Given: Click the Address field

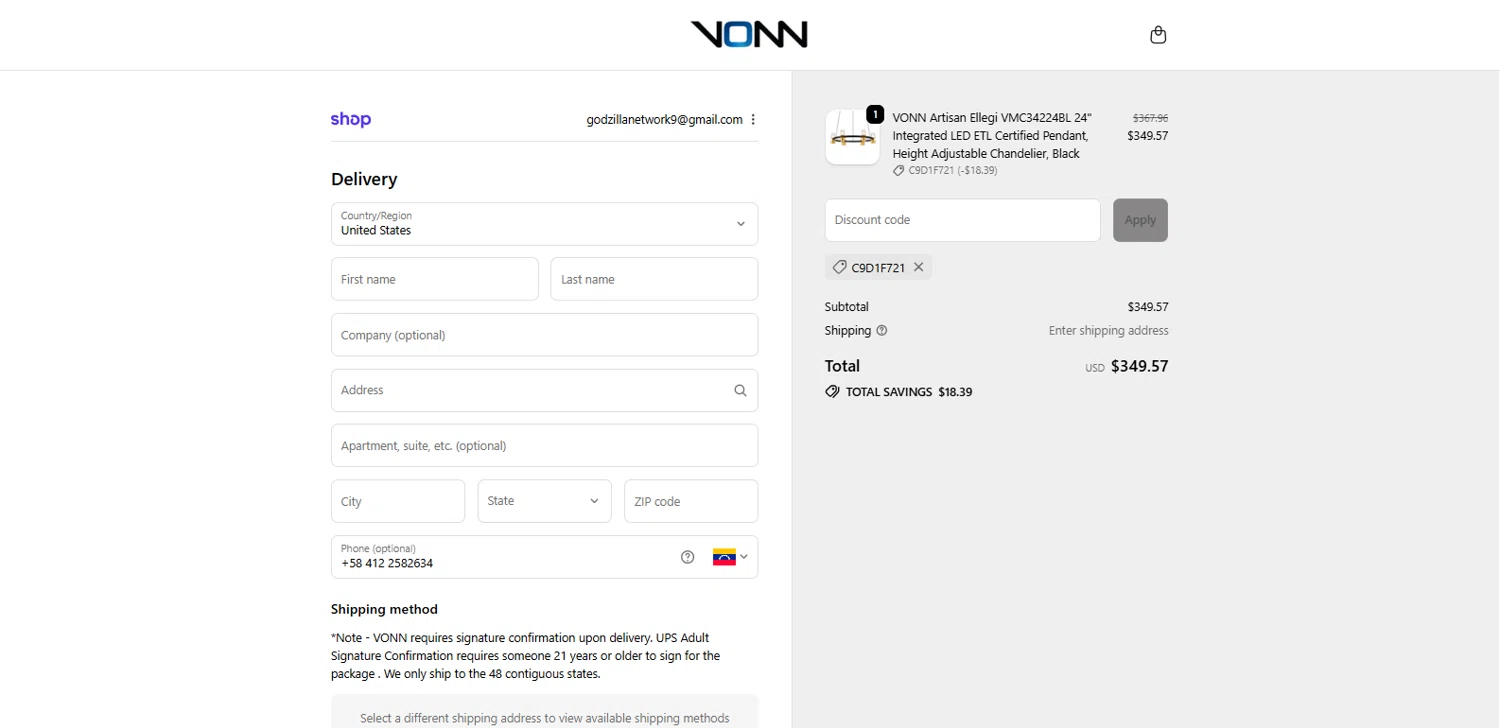Looking at the screenshot, I should [x=544, y=390].
